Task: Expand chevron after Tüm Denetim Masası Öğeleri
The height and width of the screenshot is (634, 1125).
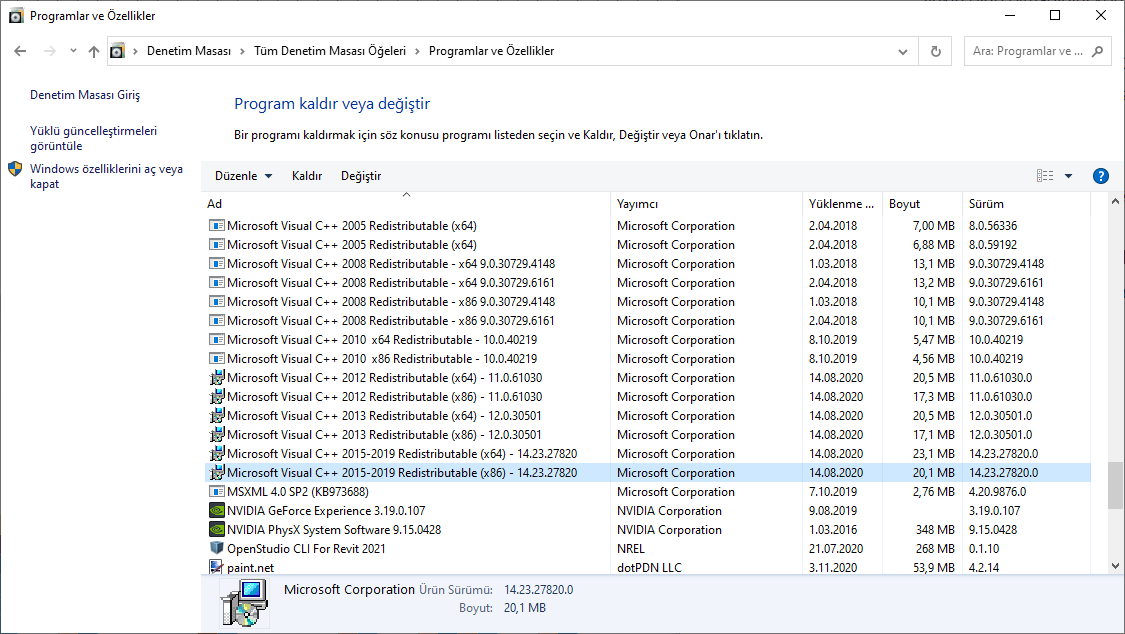Action: [417, 51]
